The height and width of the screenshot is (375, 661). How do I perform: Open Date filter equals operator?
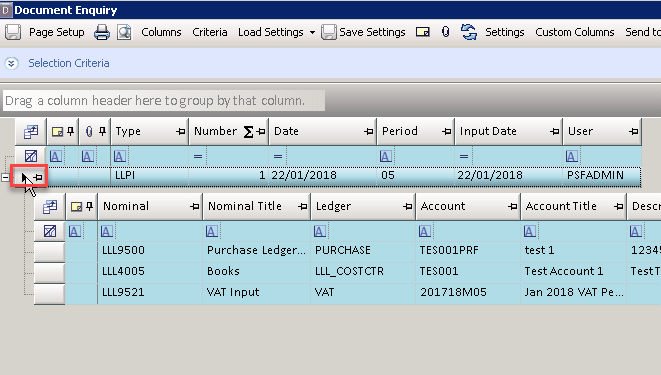278,157
